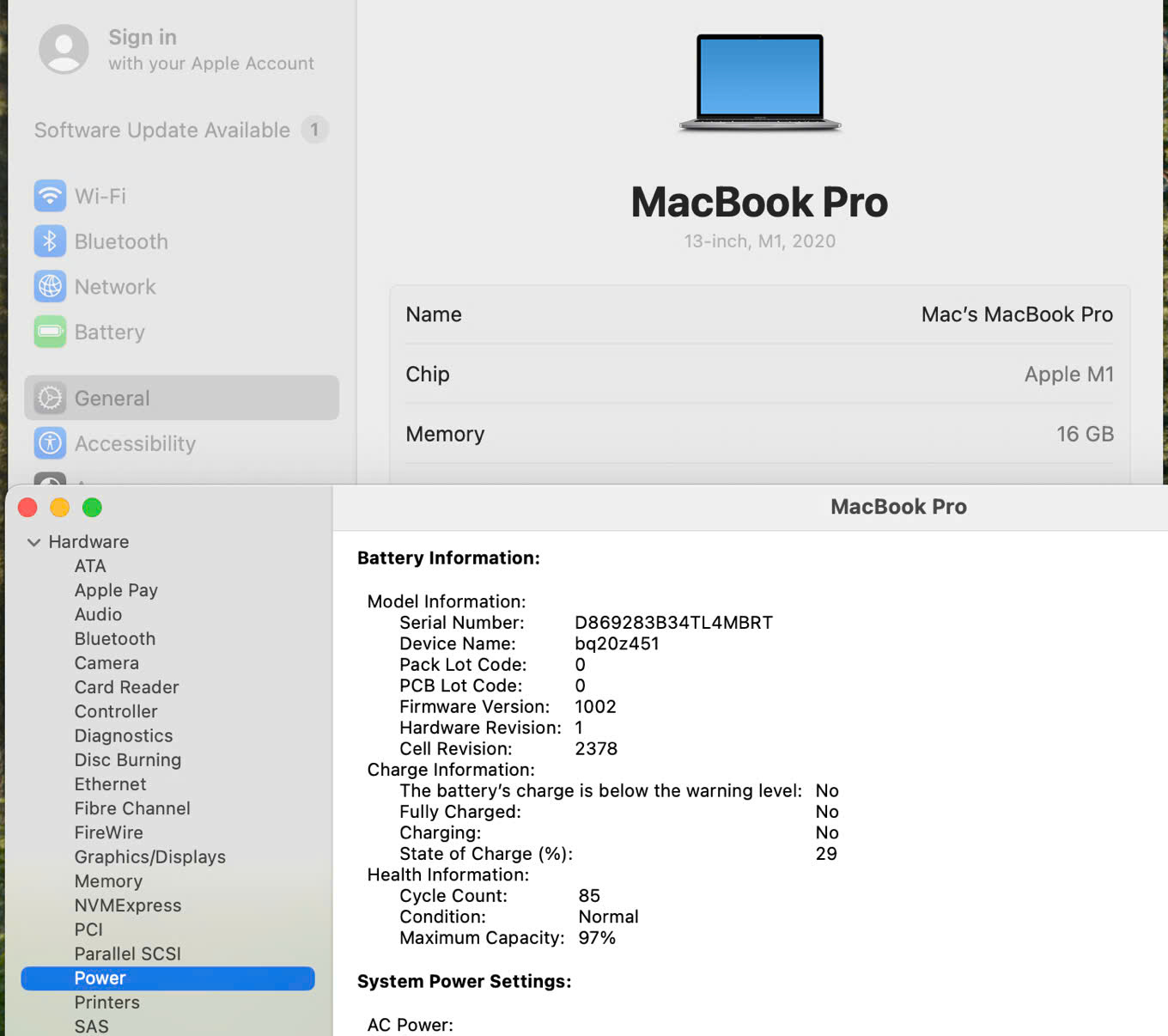Image resolution: width=1168 pixels, height=1036 pixels.
Task: Click the MacBook Pro laptop image
Action: pos(759,82)
